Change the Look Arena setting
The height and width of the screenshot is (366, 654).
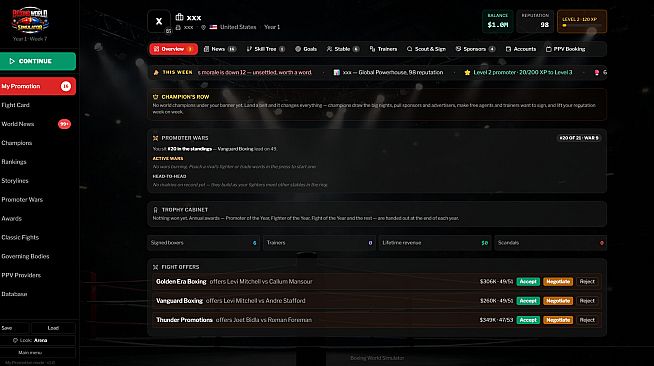tap(38, 340)
